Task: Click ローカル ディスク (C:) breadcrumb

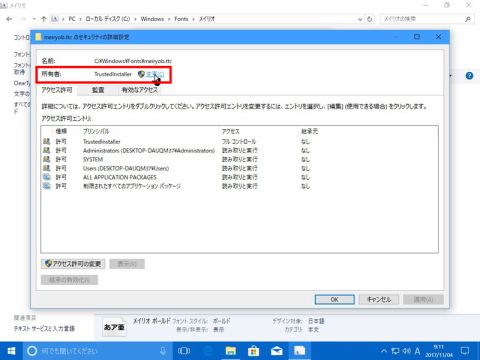Action: tap(108, 19)
